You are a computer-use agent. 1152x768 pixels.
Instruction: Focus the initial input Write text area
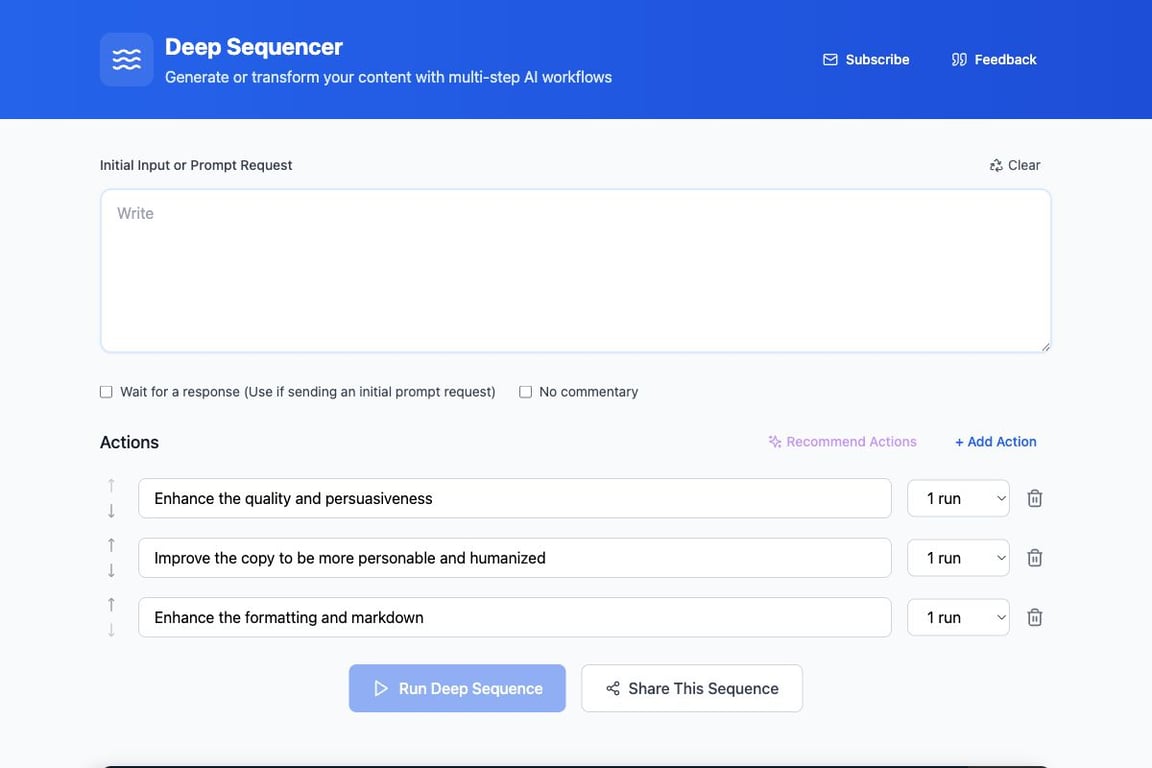[x=575, y=271]
